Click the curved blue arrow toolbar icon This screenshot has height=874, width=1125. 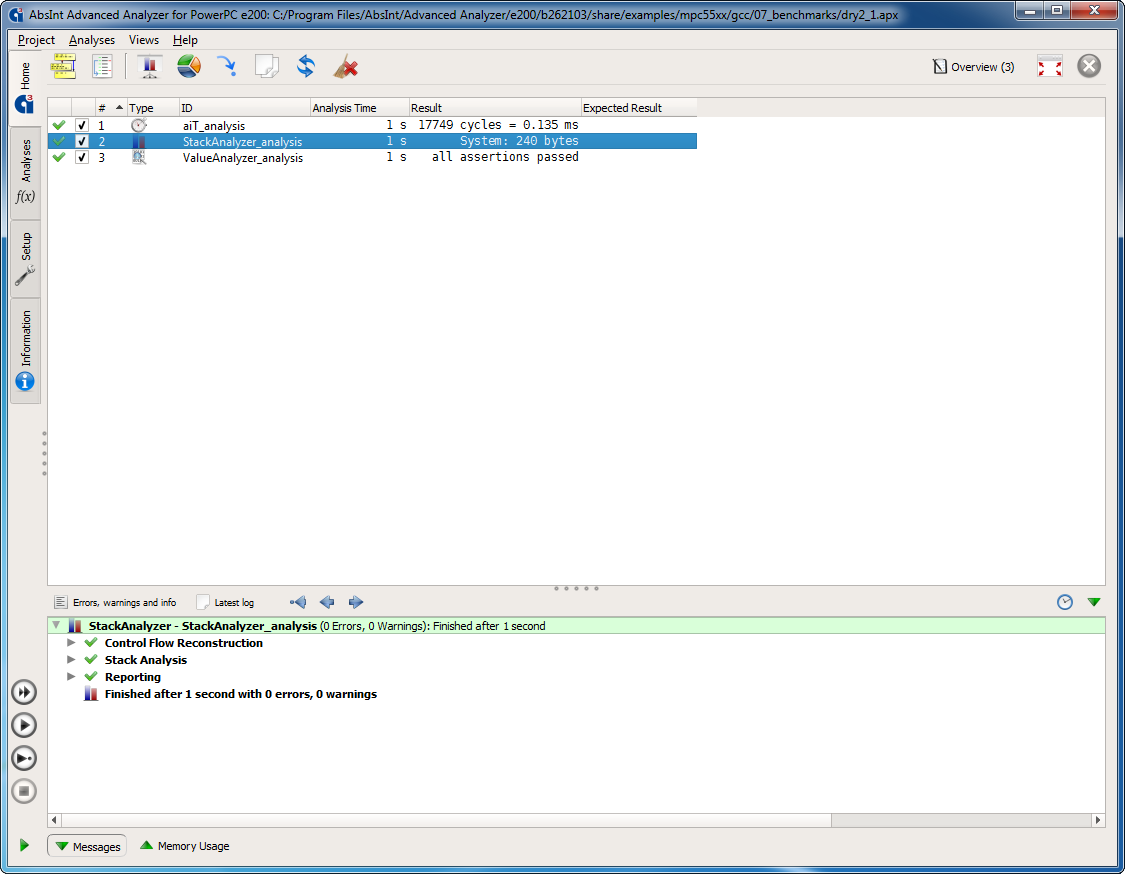(227, 66)
